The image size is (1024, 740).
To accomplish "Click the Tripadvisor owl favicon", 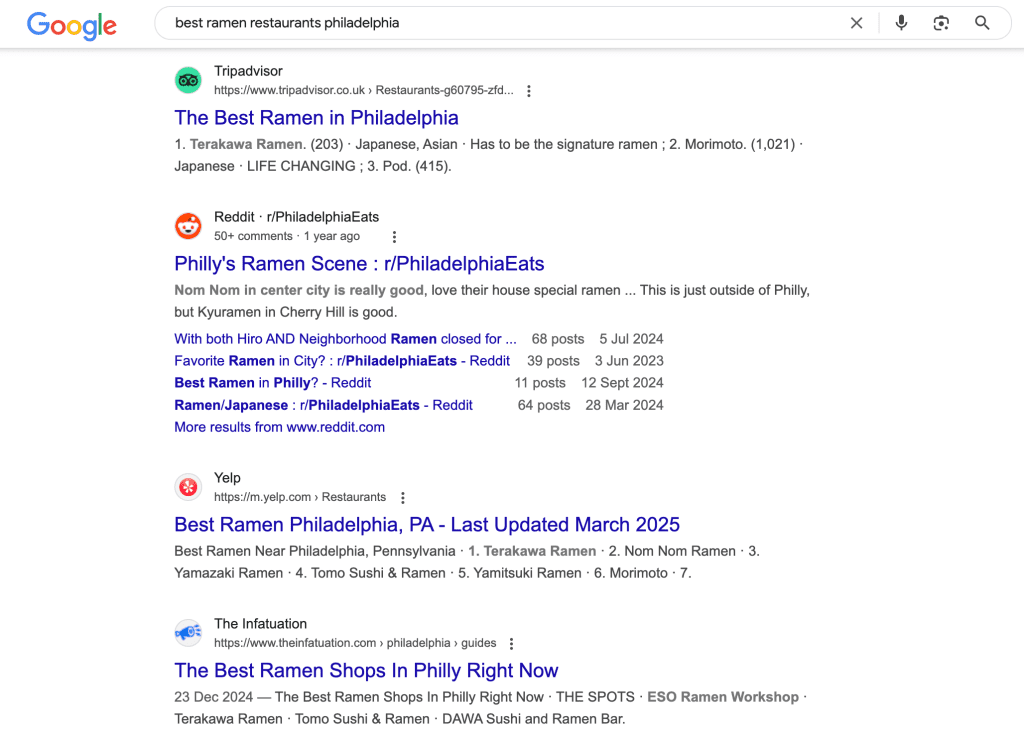I will tap(188, 80).
